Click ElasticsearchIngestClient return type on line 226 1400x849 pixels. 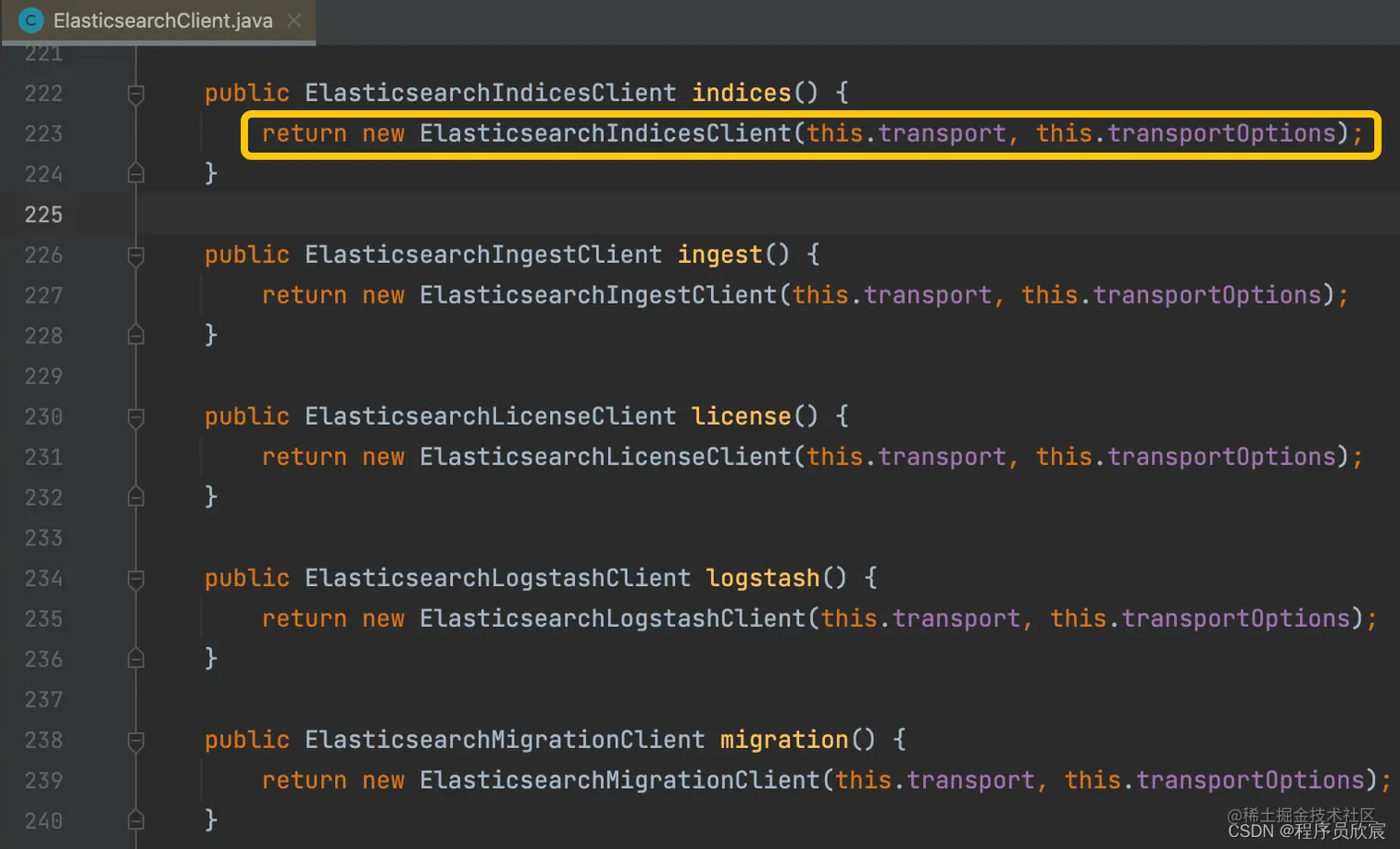[x=483, y=255]
